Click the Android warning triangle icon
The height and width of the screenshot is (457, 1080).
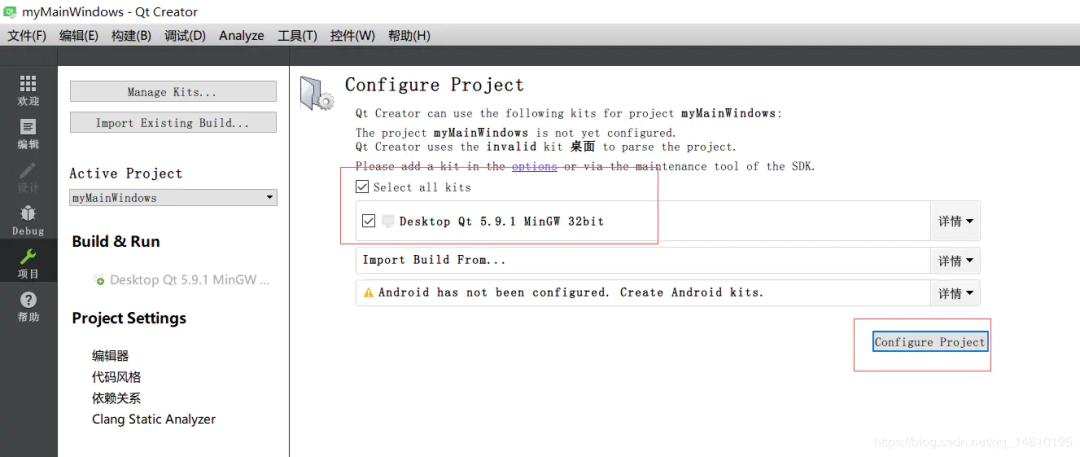pyautogui.click(x=368, y=293)
